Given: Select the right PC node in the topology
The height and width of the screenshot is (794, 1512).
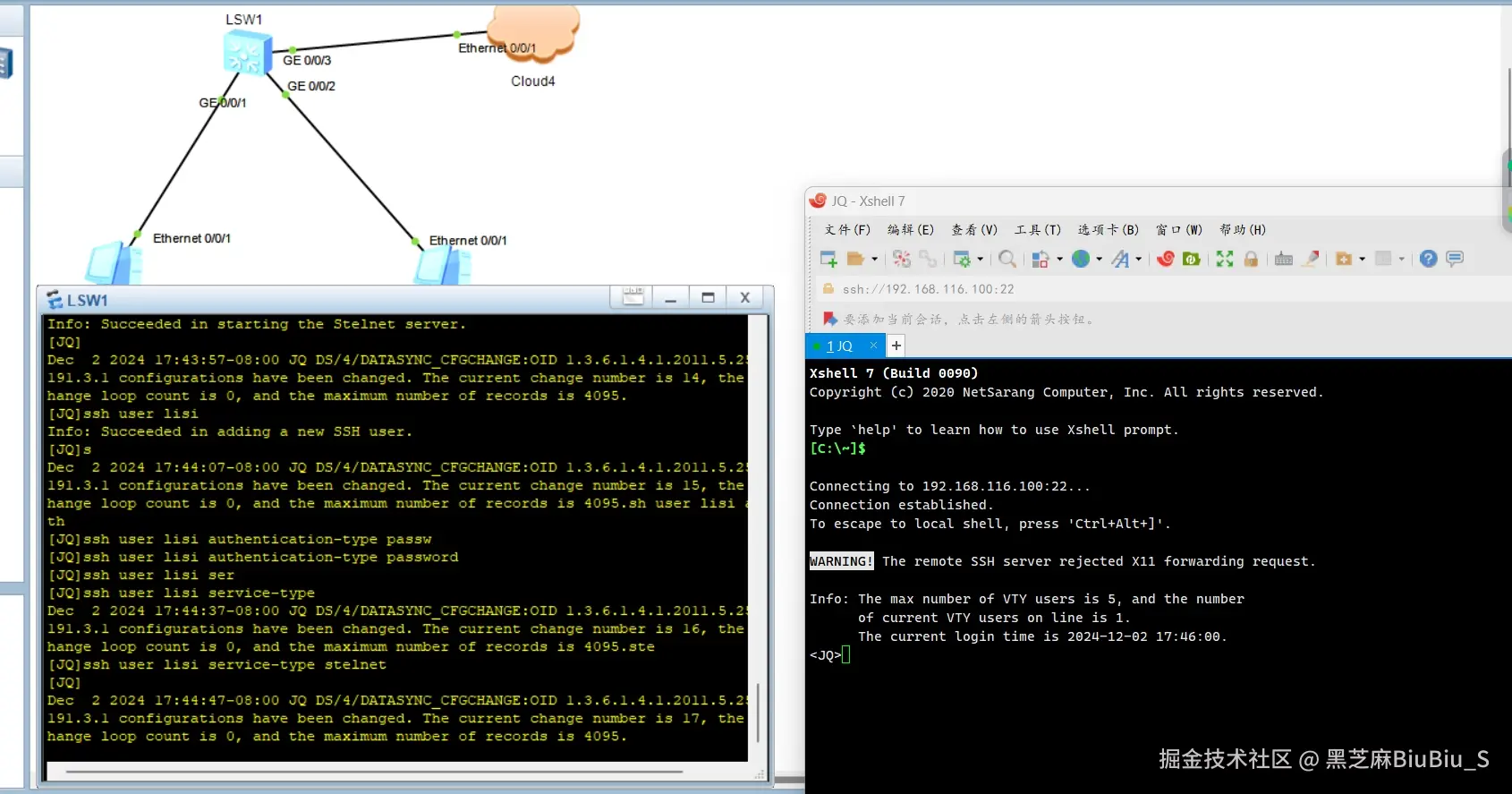Looking at the screenshot, I should [443, 266].
